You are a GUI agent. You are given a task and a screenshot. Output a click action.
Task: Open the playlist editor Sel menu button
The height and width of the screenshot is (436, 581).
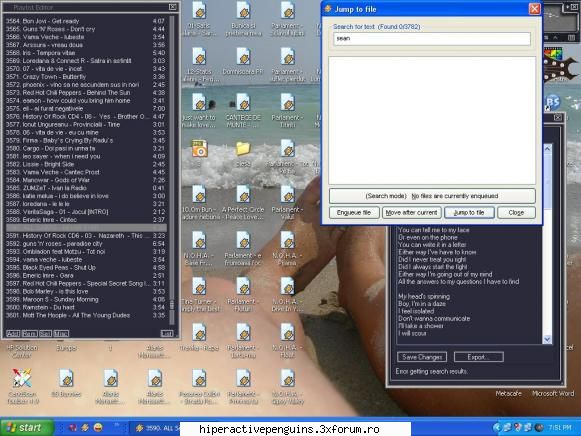pos(45,334)
